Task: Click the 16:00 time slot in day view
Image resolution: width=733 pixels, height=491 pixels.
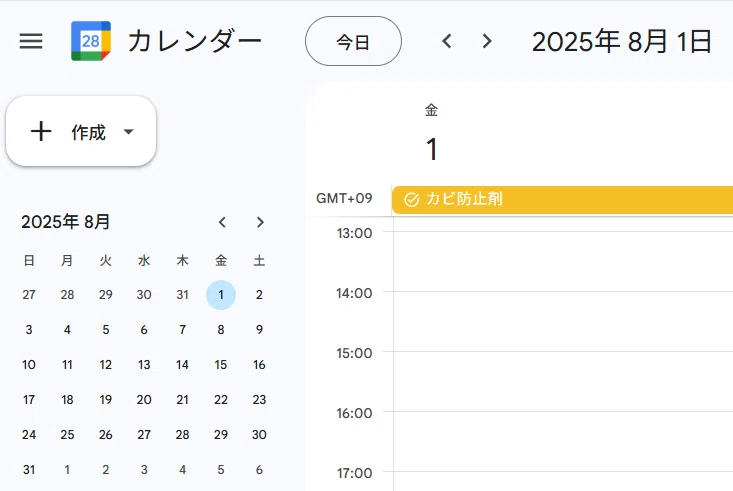Action: tap(563, 441)
